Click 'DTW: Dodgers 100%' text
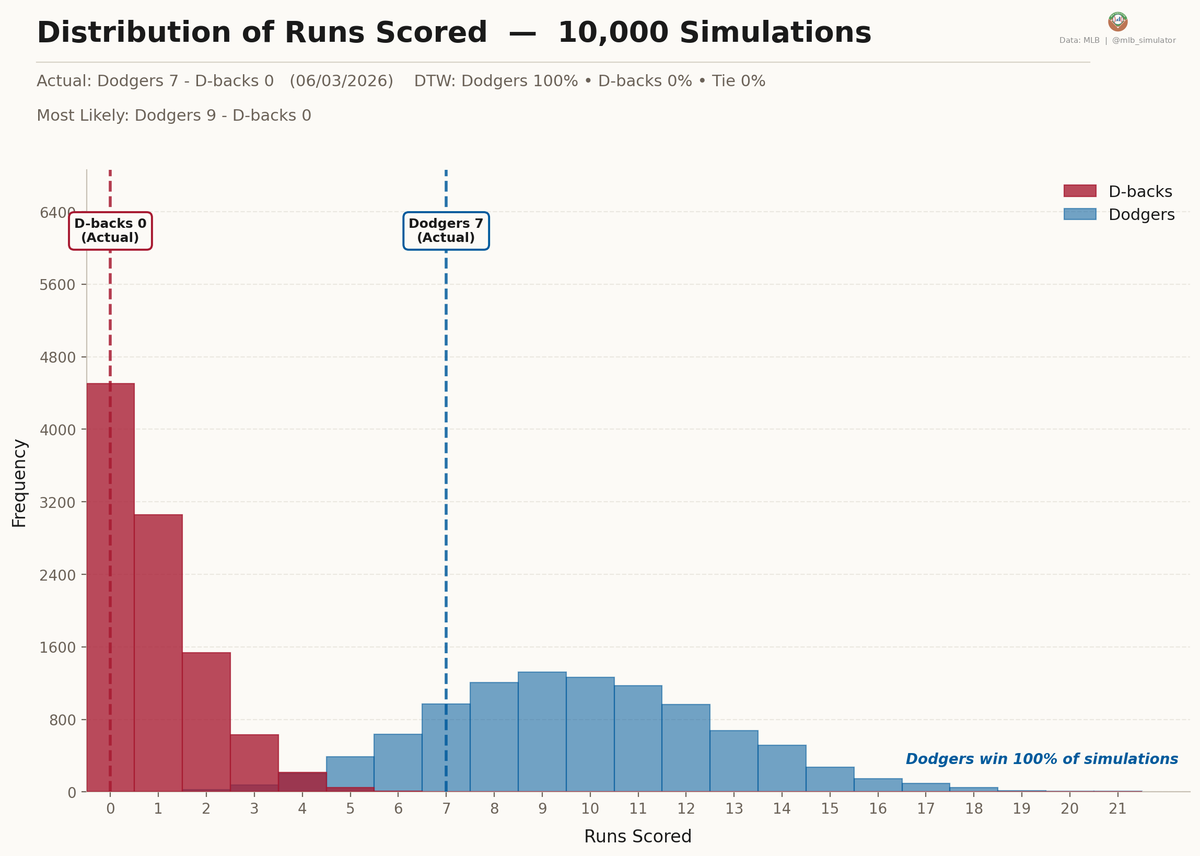The height and width of the screenshot is (856, 1200). pyautogui.click(x=496, y=81)
